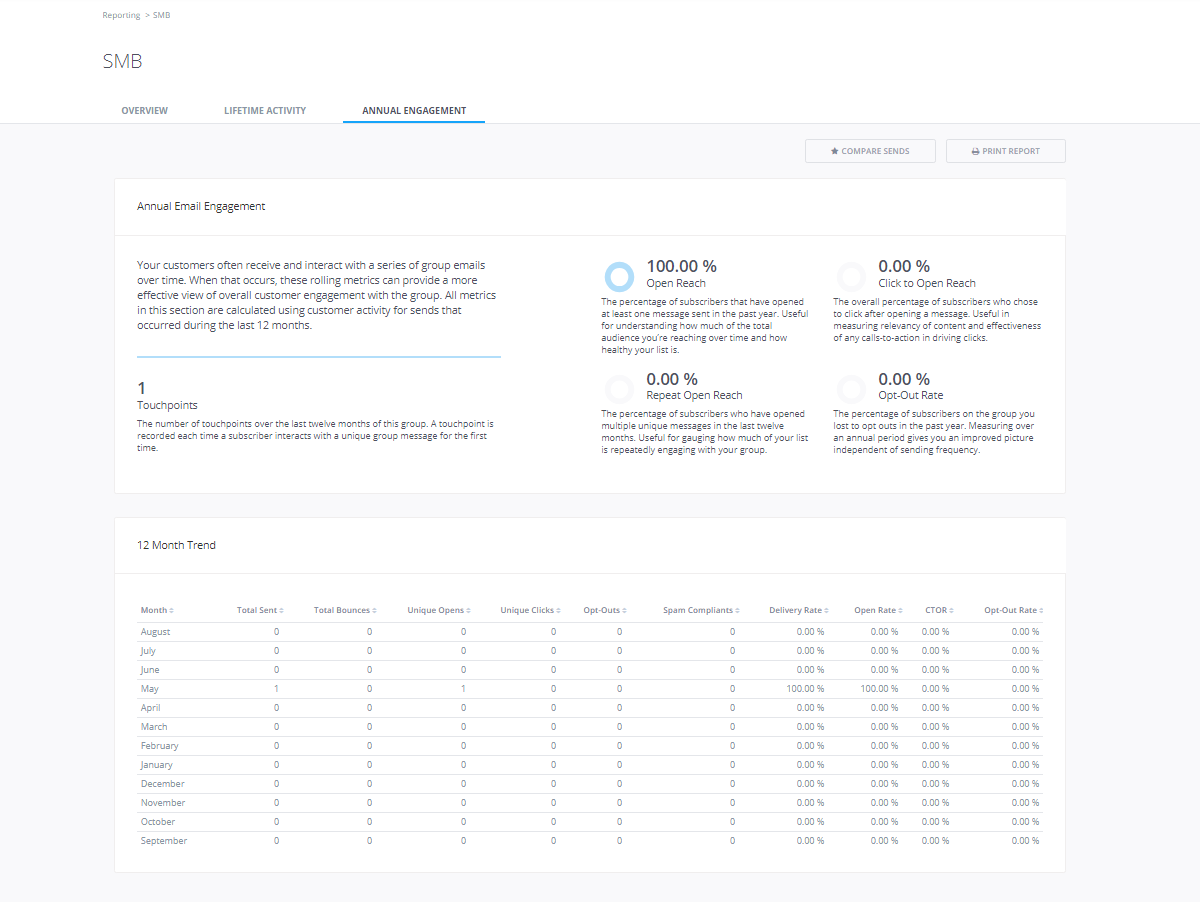Switch to the Overview tab

click(x=145, y=111)
